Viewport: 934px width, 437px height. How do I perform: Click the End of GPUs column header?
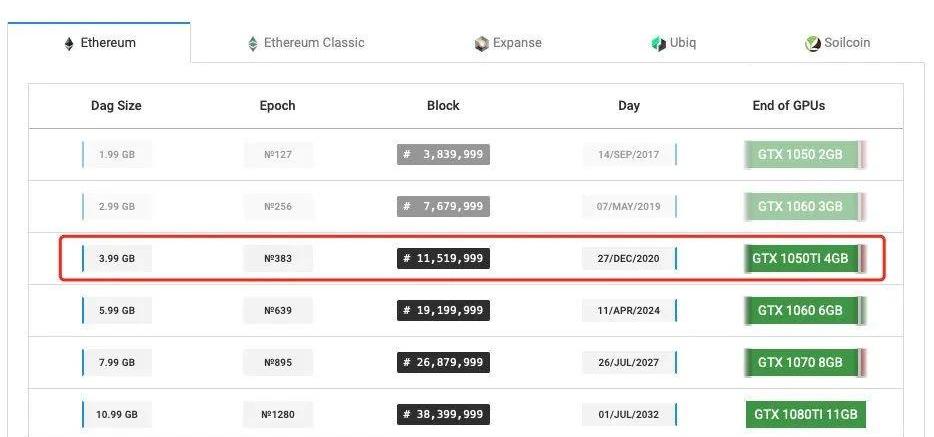[x=789, y=106]
